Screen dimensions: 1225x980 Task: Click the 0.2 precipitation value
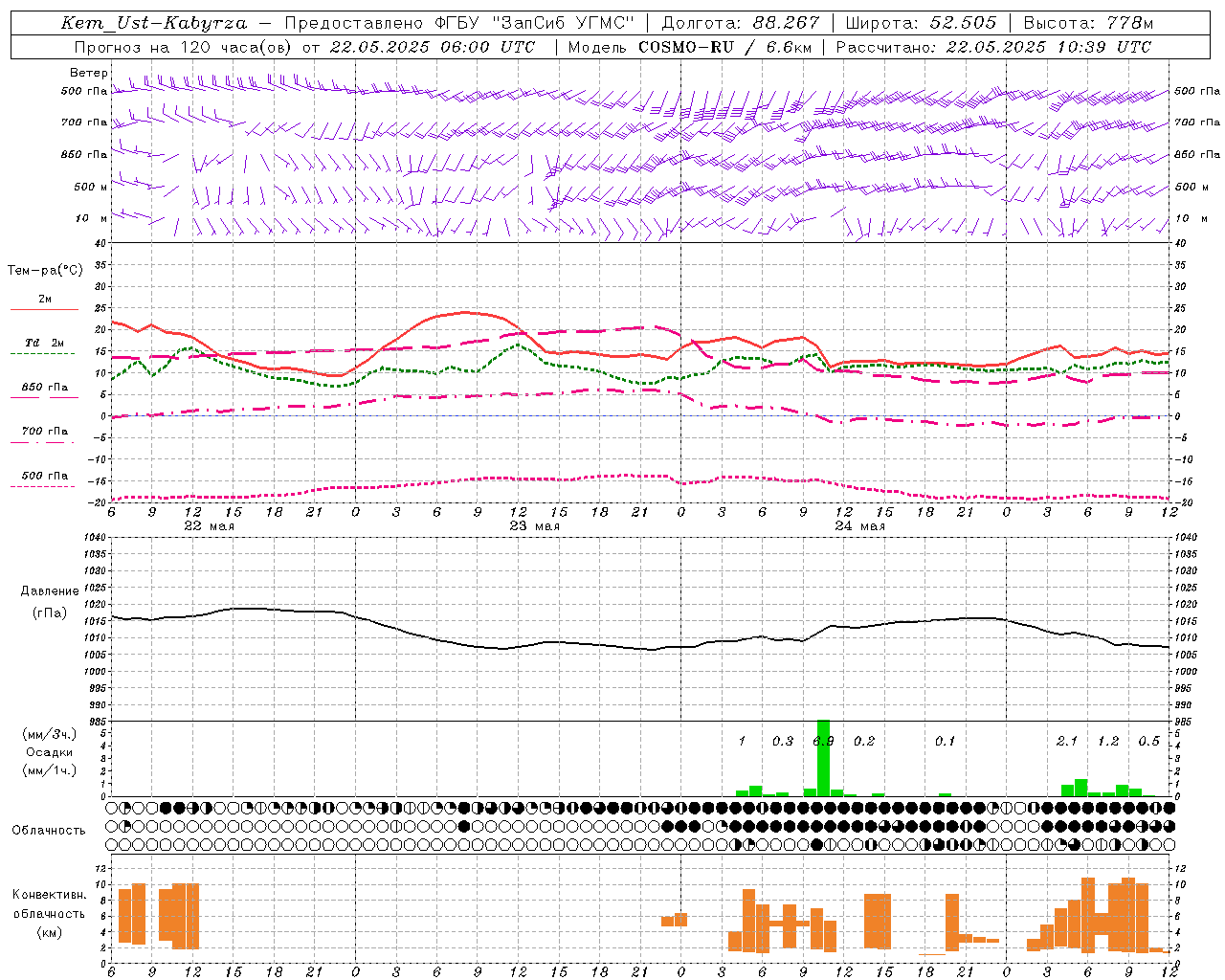[864, 742]
